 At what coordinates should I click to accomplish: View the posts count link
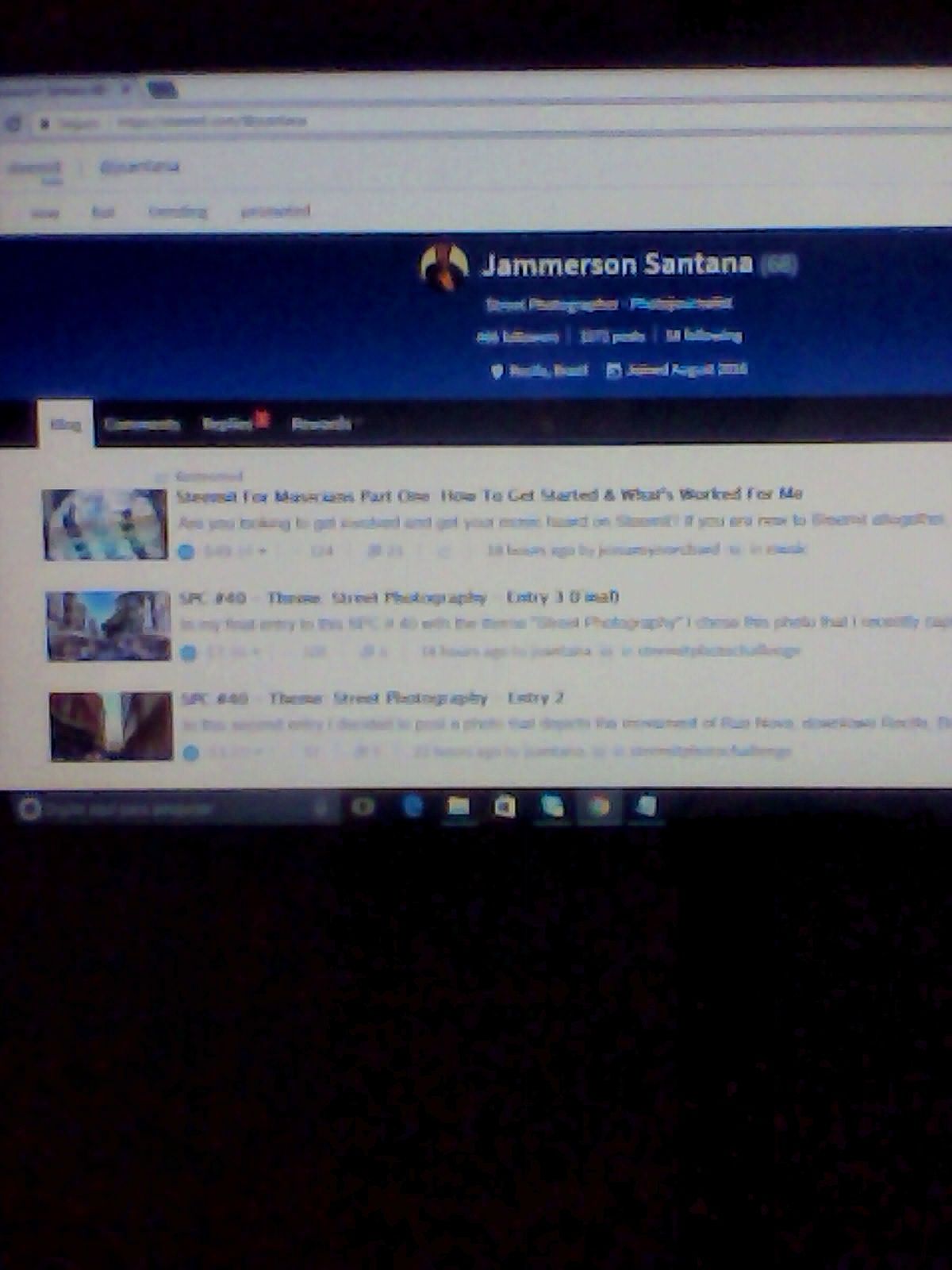(612, 337)
